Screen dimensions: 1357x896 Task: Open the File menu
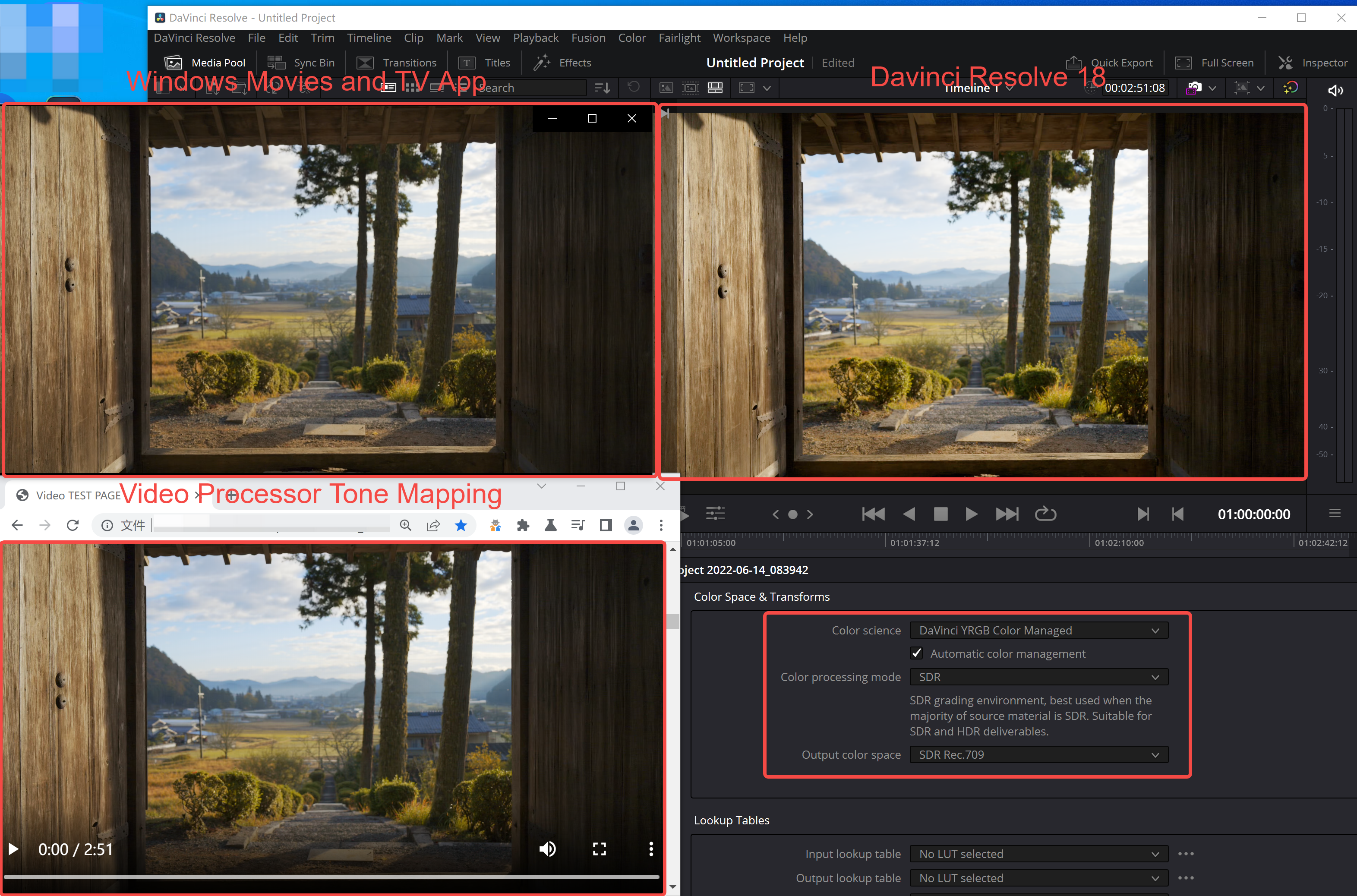pos(256,38)
